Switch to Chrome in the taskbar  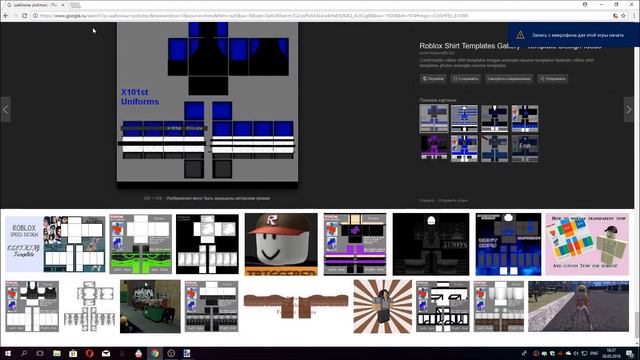(x=155, y=353)
